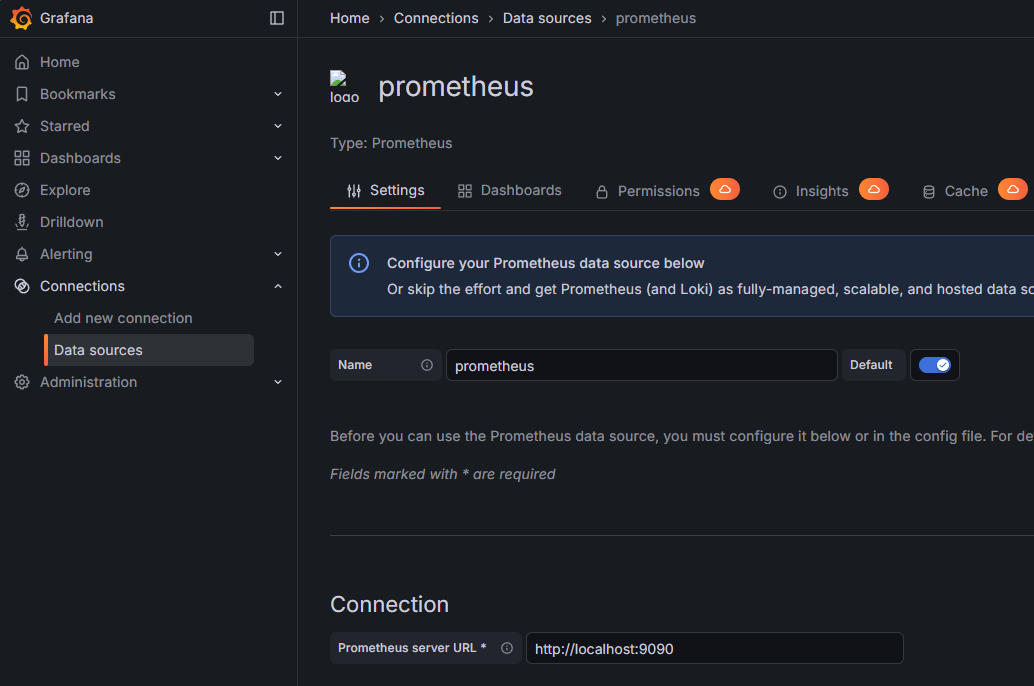Screen dimensions: 1034x686
Task: Click the Add new connection link
Action: (123, 317)
